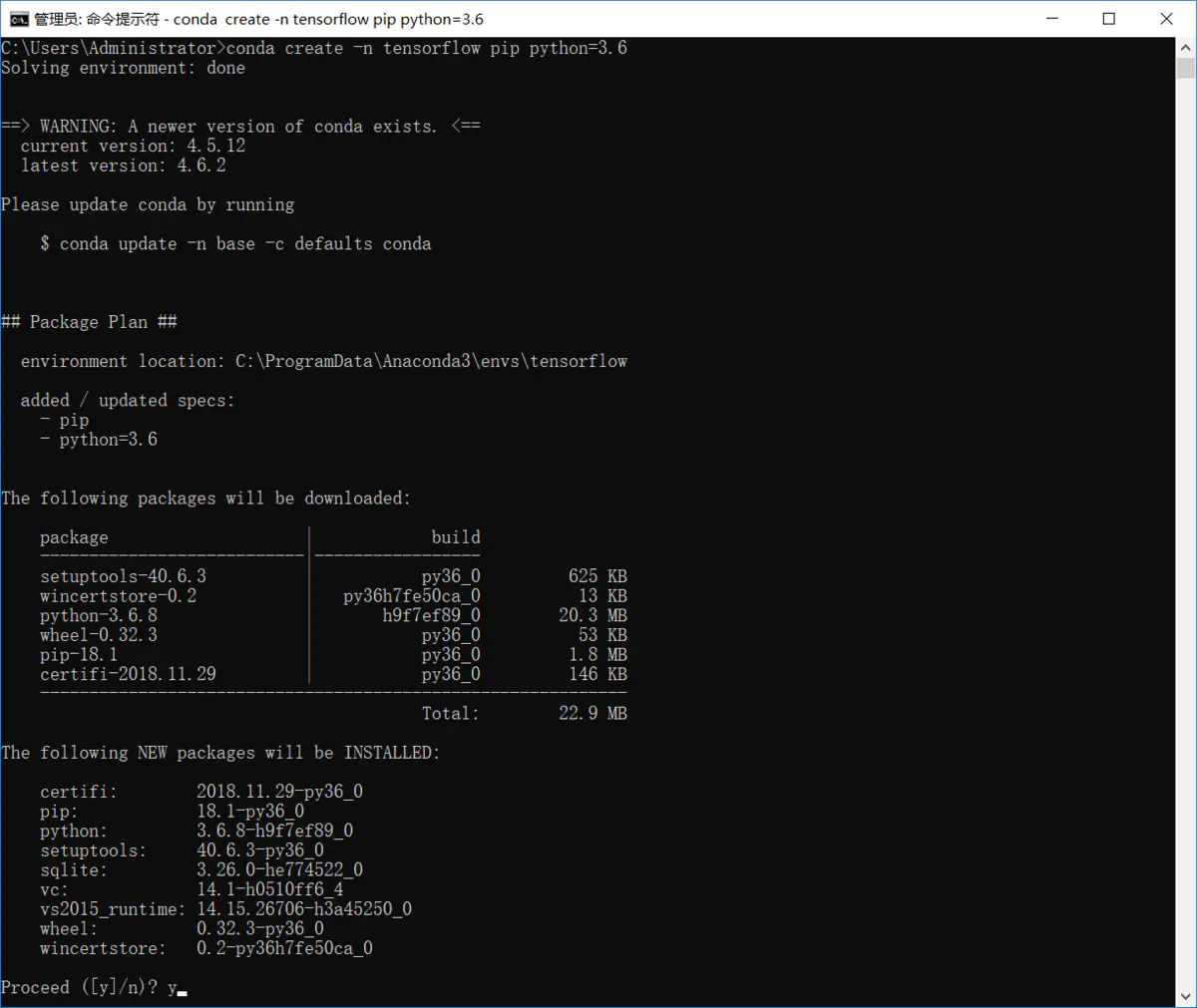Click 'The following packages will be downloaded:' line
The height and width of the screenshot is (1008, 1197).
tap(205, 498)
